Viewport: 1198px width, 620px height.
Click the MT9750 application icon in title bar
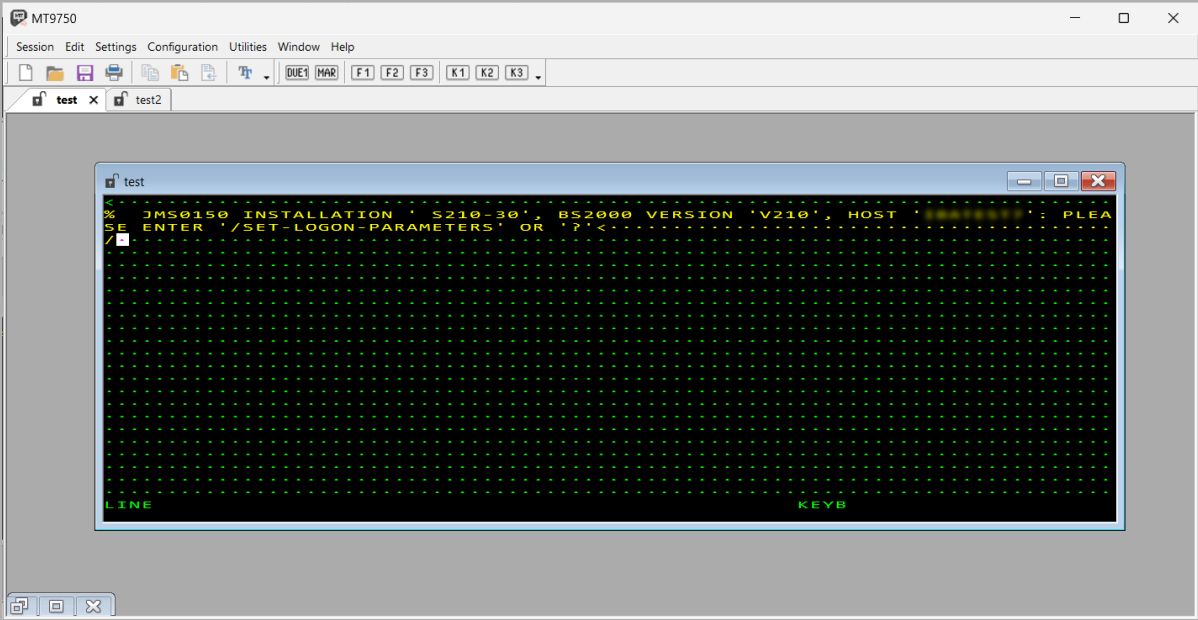click(18, 17)
